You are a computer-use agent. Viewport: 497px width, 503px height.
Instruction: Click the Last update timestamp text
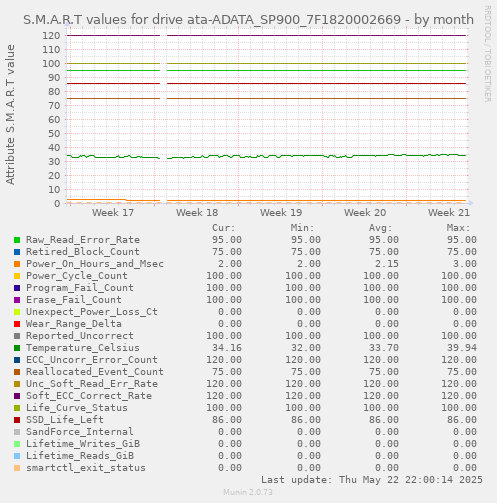click(372, 480)
